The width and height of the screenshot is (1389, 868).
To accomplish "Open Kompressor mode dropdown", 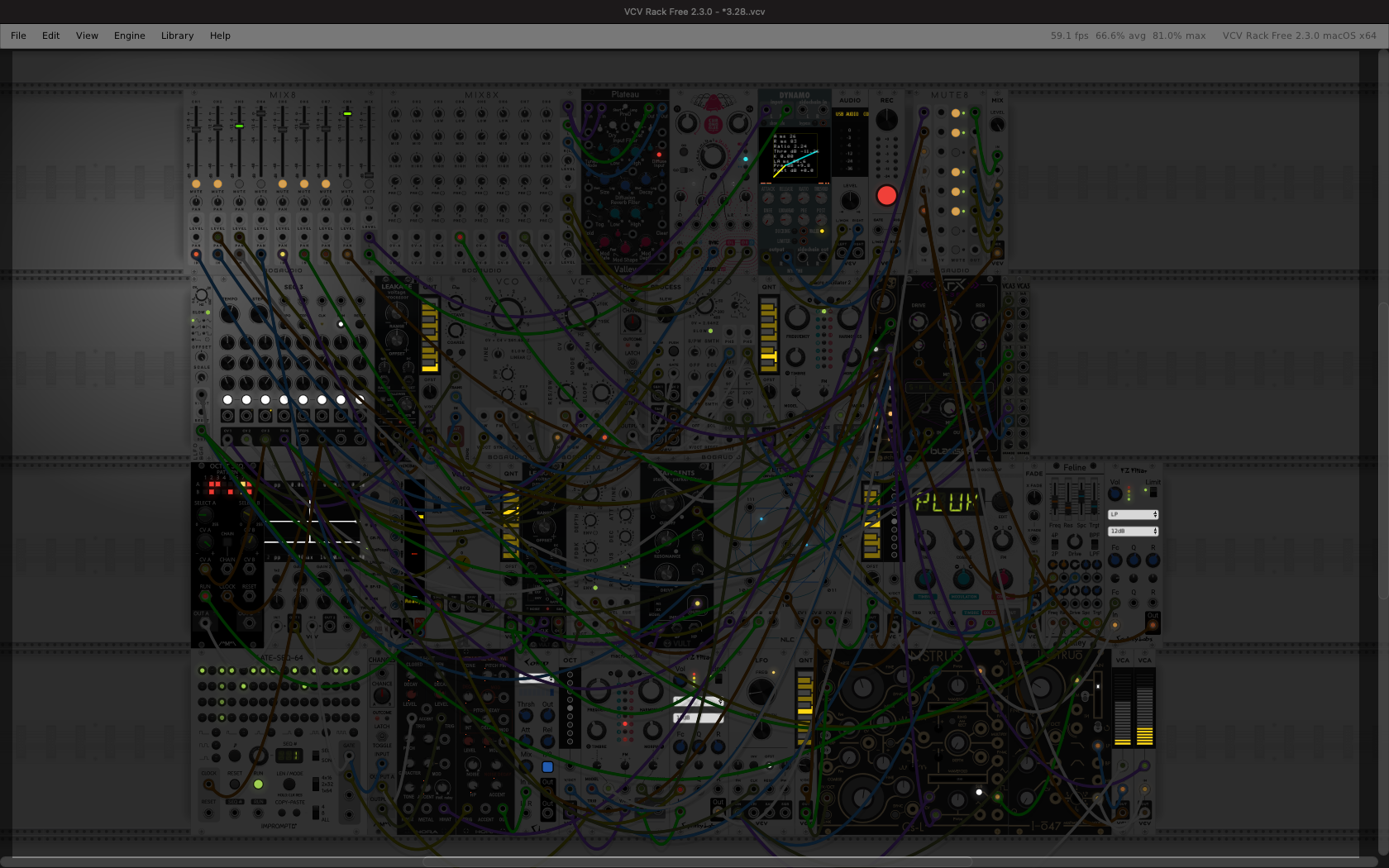I will pos(536,678).
